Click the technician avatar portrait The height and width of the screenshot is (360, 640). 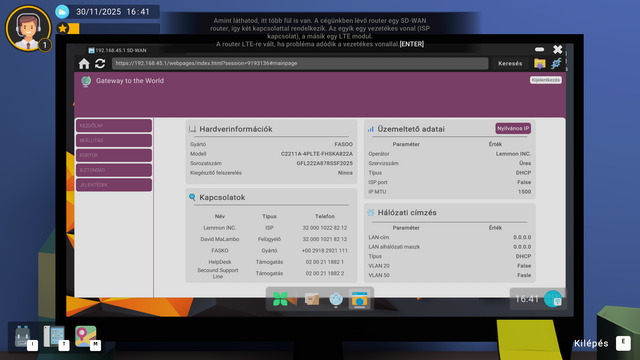click(x=28, y=28)
